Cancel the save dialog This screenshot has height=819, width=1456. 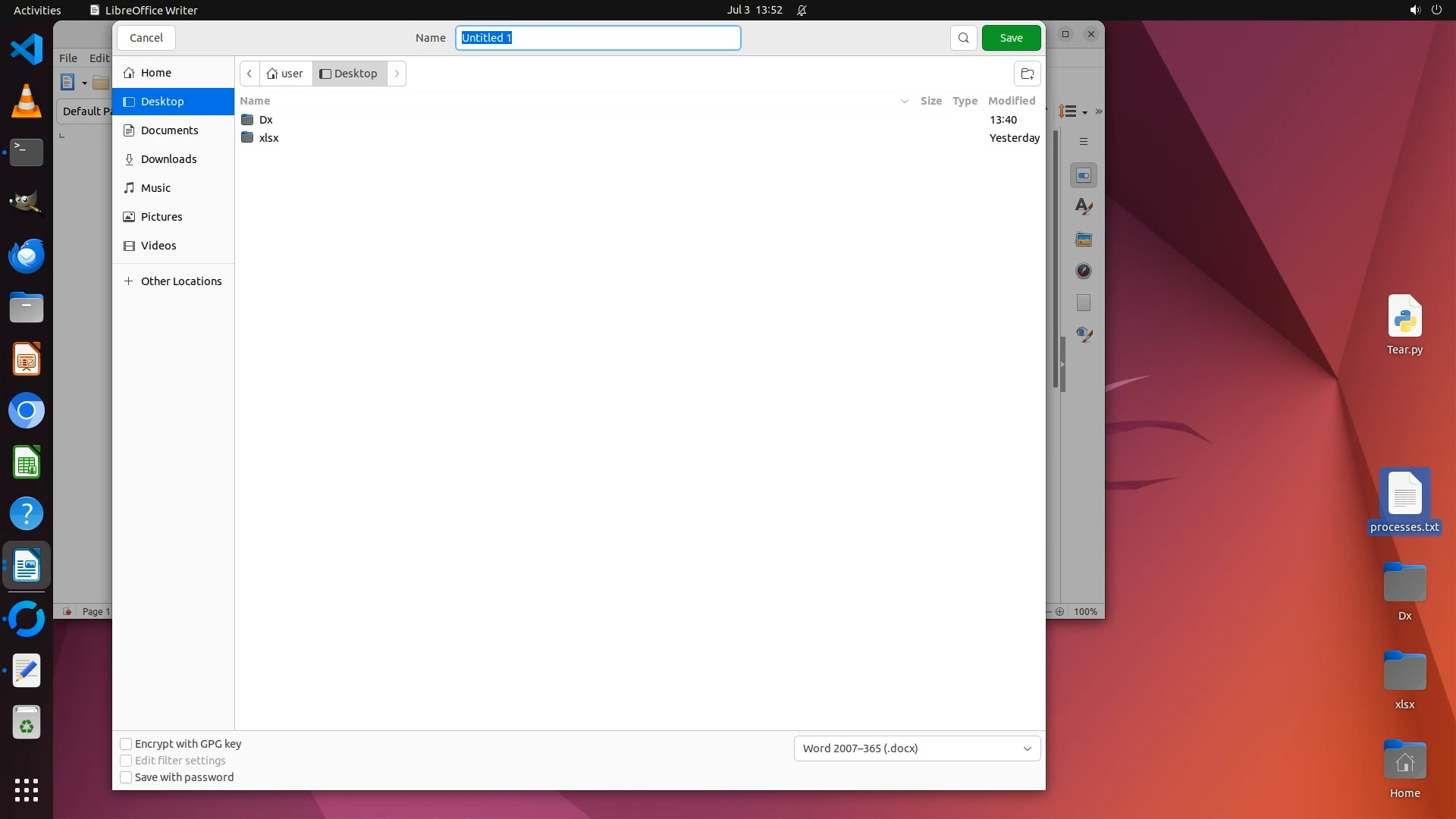tap(146, 38)
